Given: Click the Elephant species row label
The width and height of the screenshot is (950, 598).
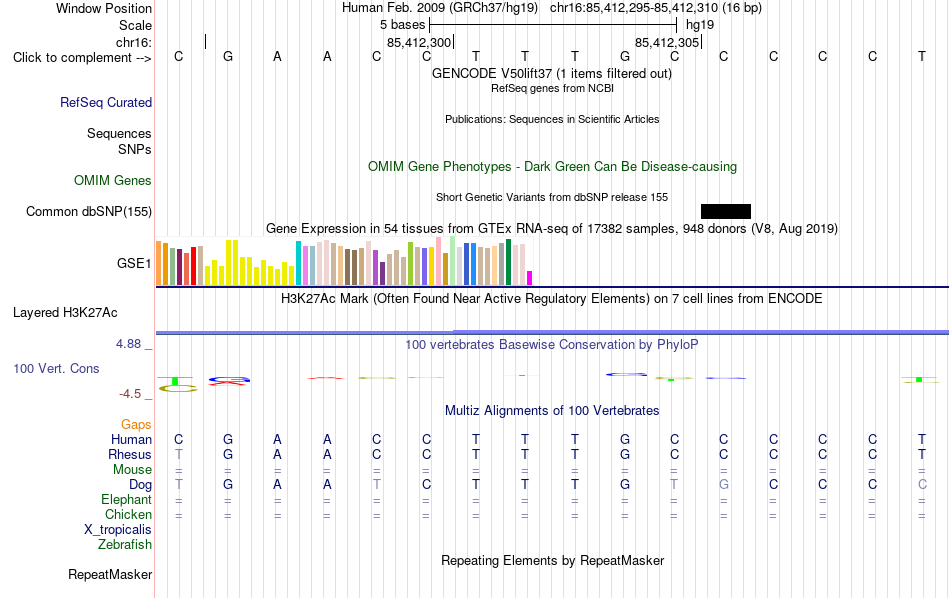Looking at the screenshot, I should pos(126,499).
